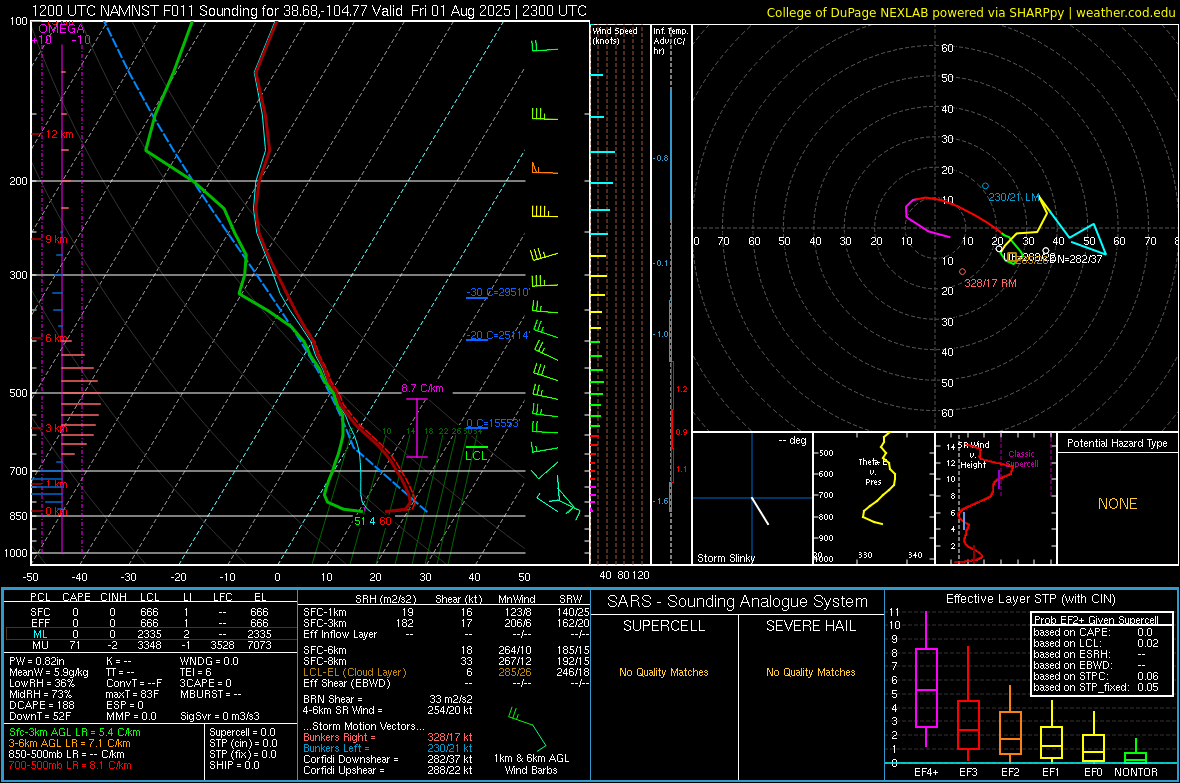The height and width of the screenshot is (783, 1180).
Task: Click the DCAPE = 188 value
Action: point(41,705)
